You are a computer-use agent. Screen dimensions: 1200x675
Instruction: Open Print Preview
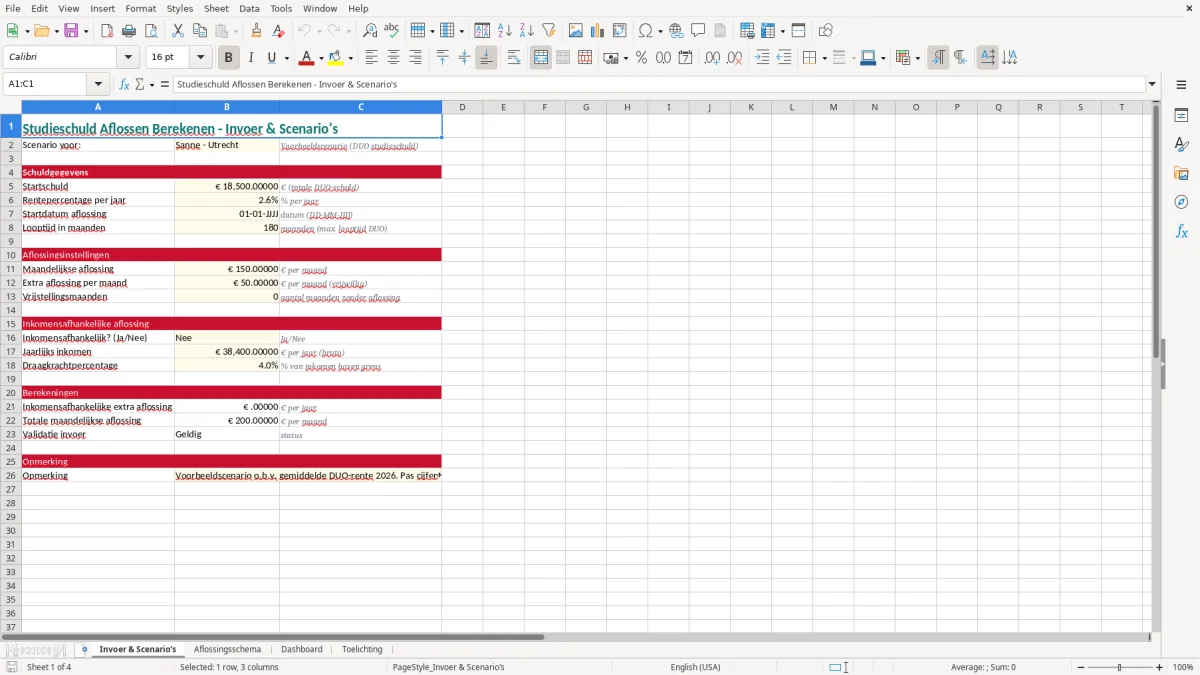tap(151, 31)
